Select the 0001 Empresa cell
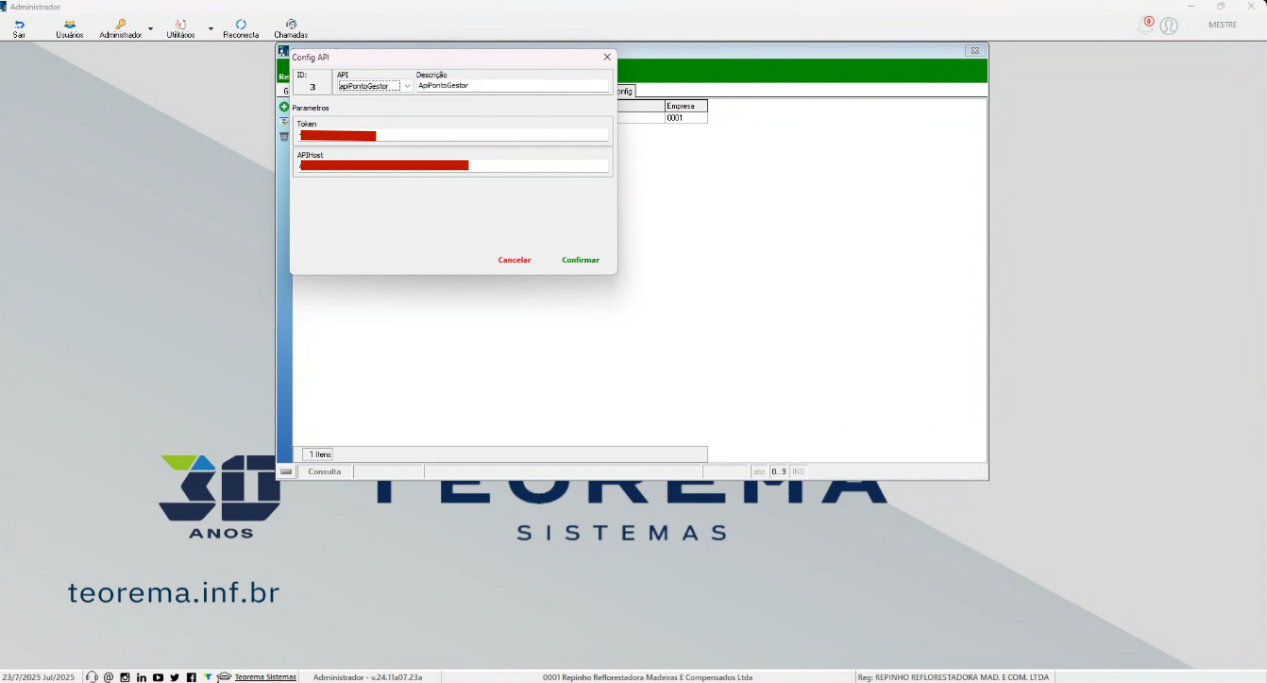The height and width of the screenshot is (683, 1267). [686, 118]
